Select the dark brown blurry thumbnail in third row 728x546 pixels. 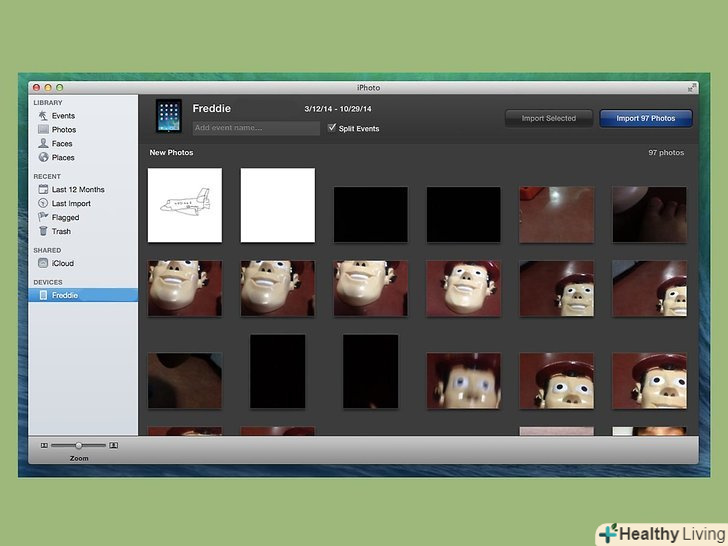(185, 381)
